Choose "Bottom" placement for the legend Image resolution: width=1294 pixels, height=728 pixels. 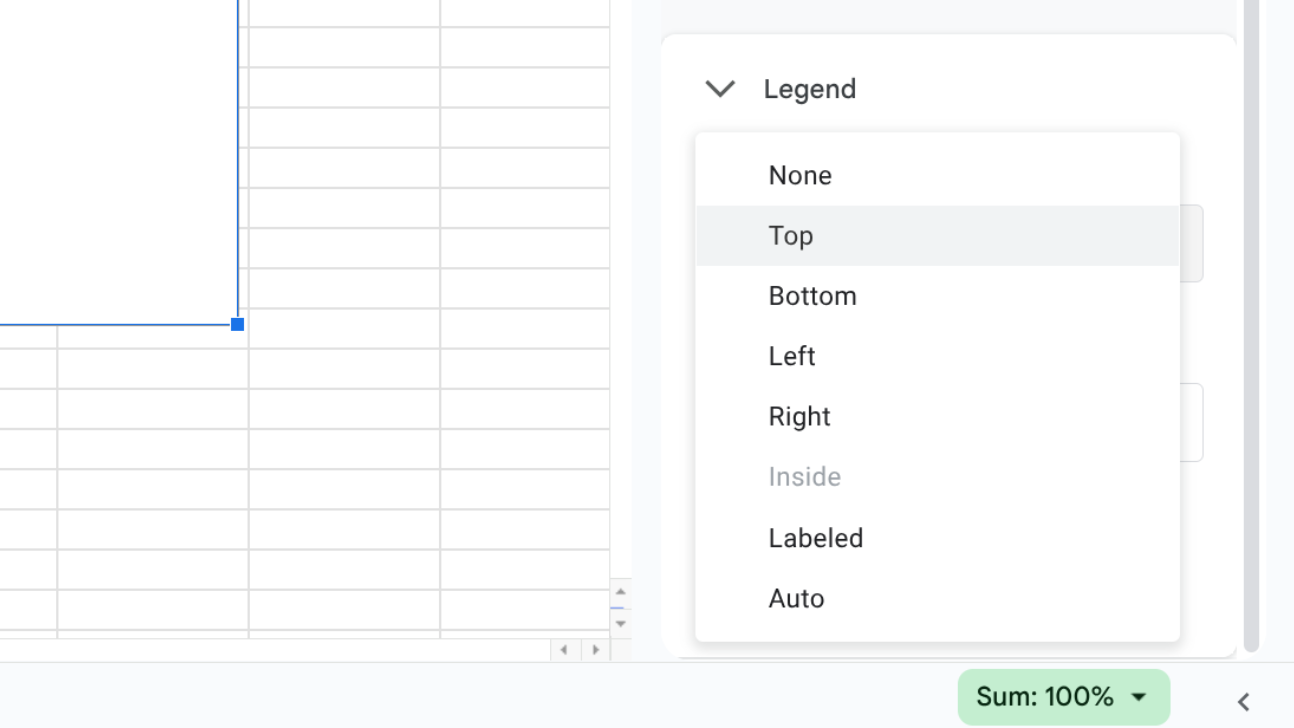click(x=812, y=295)
